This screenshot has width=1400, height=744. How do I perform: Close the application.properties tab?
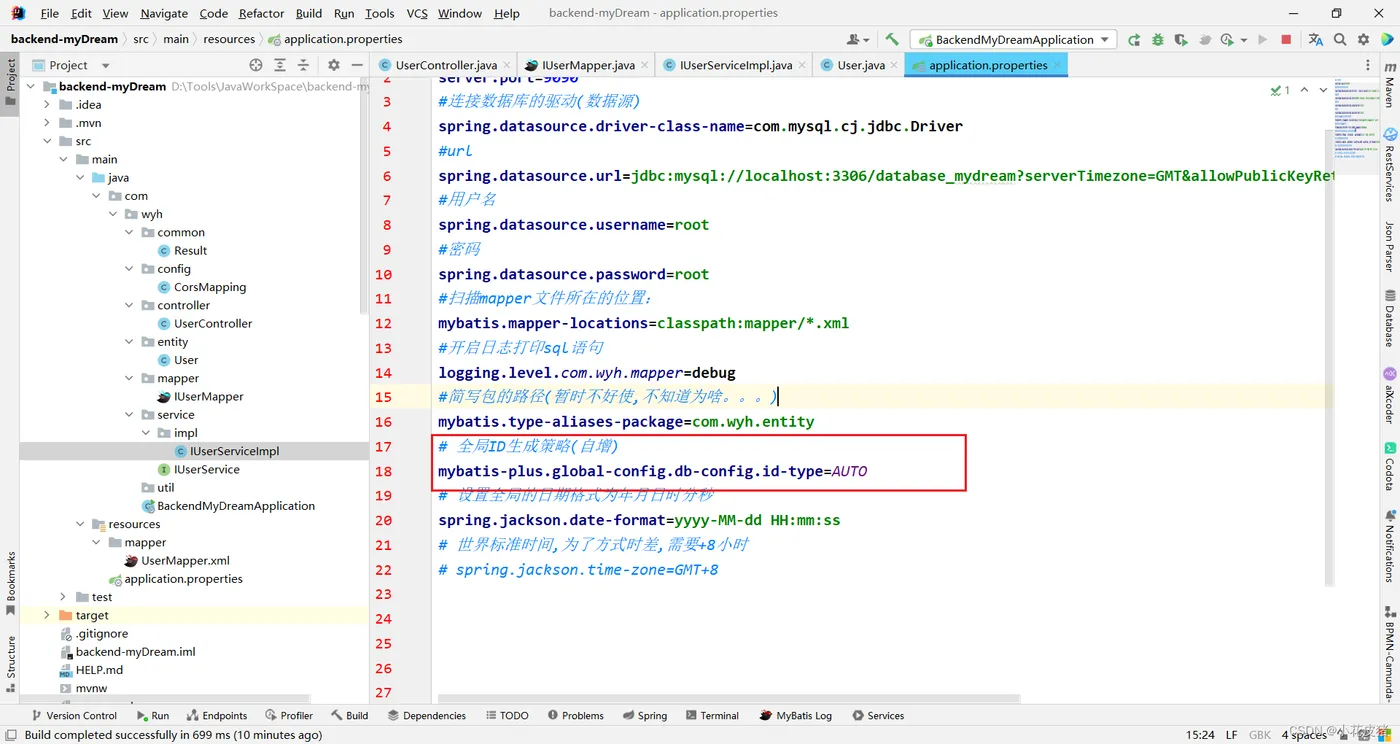[x=1058, y=65]
